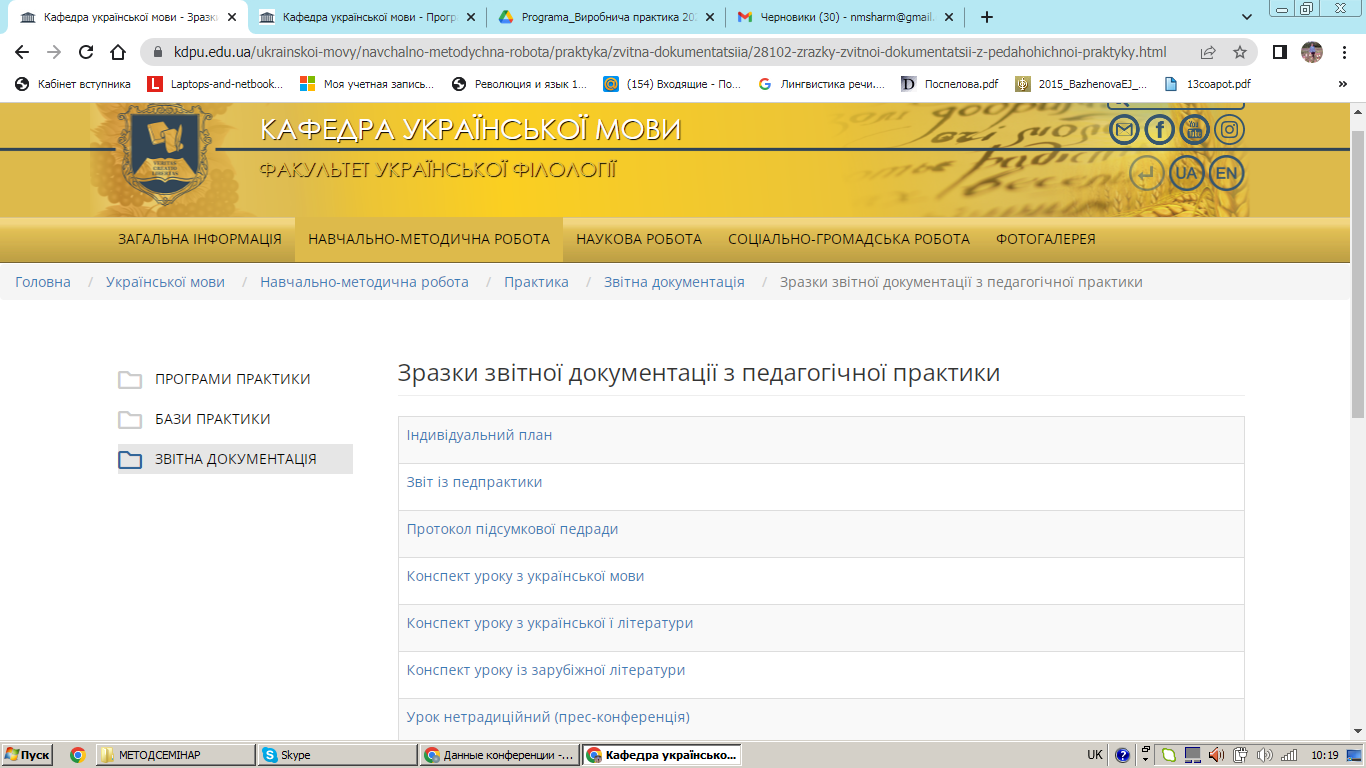This screenshot has height=768, width=1366.
Task: Open the Facebook icon in site header
Action: click(1159, 129)
